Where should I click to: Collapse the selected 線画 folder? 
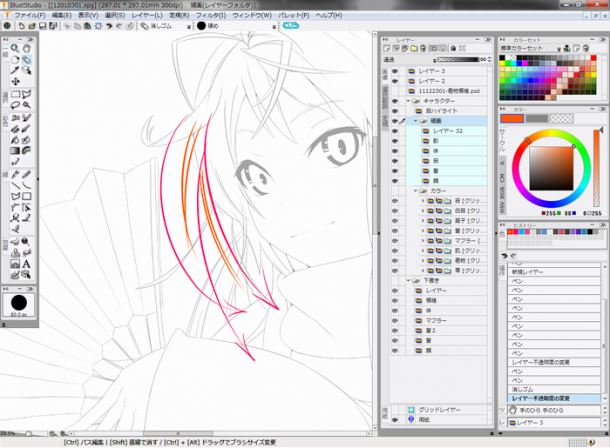click(415, 121)
